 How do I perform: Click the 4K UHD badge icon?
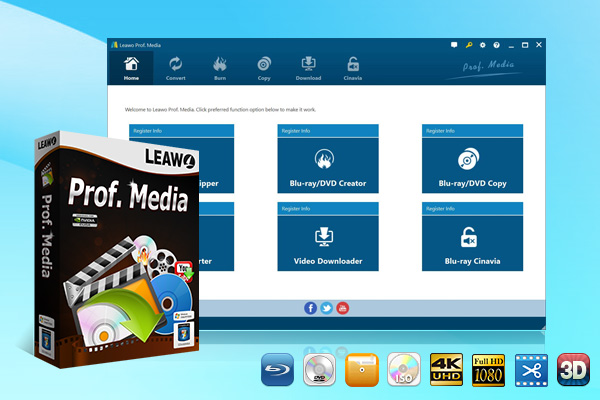pyautogui.click(x=446, y=370)
